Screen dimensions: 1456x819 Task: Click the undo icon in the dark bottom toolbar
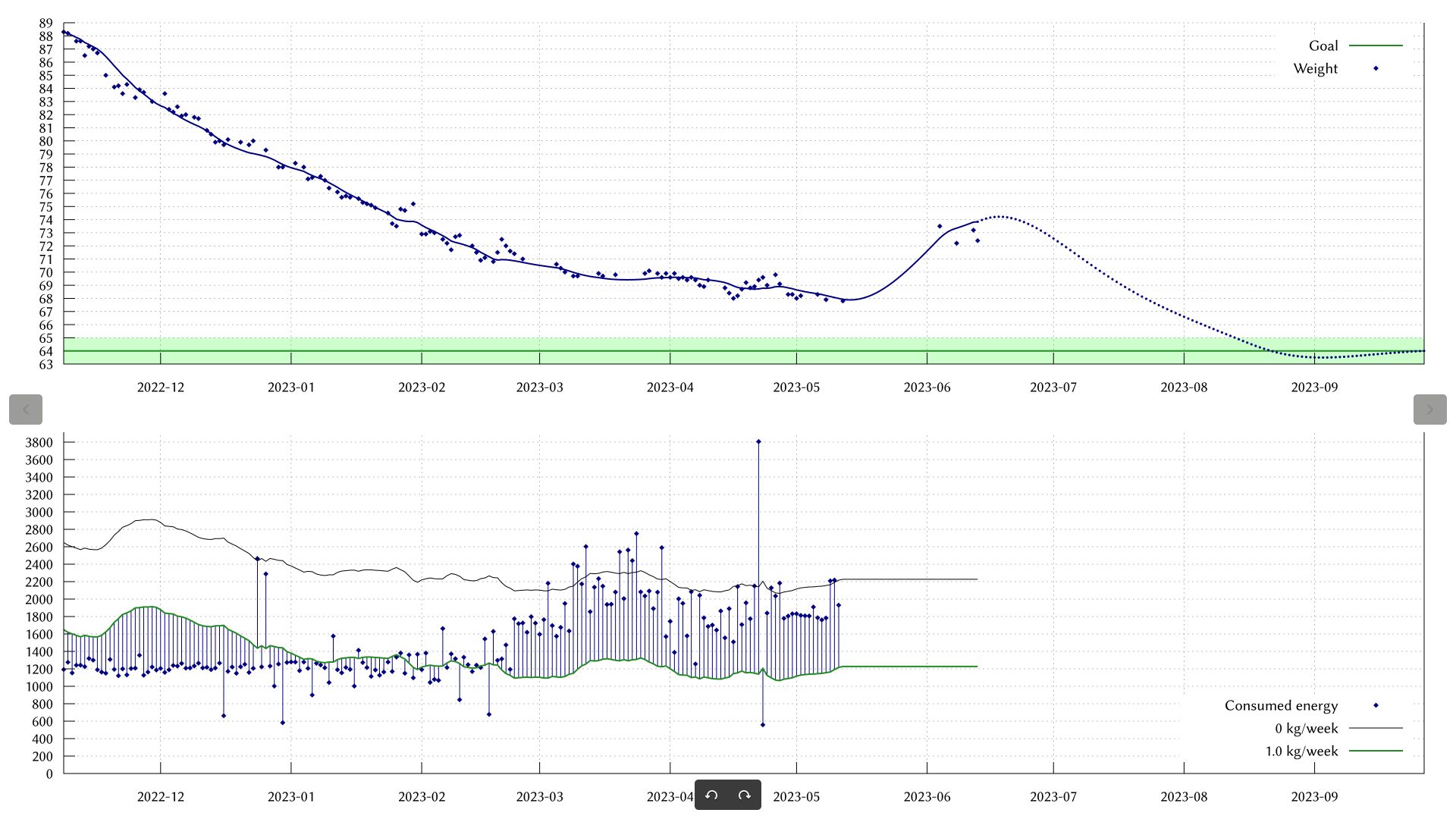pos(711,795)
